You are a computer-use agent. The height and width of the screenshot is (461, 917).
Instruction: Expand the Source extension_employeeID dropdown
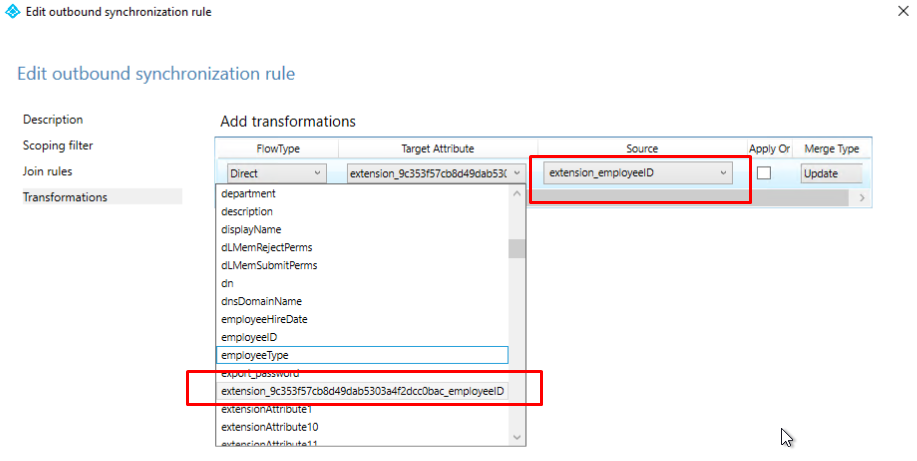pos(722,173)
